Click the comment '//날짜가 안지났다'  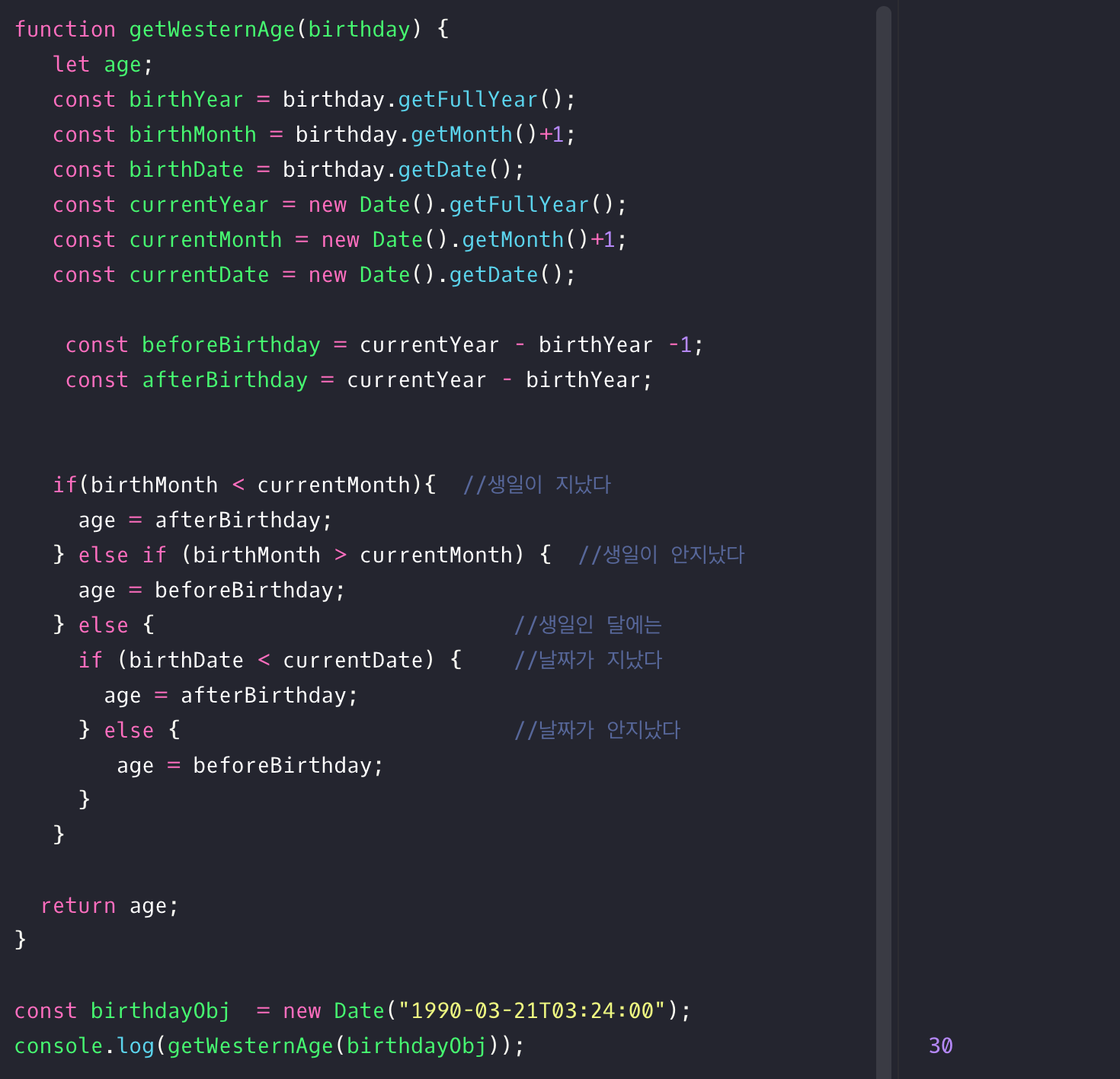coord(597,730)
